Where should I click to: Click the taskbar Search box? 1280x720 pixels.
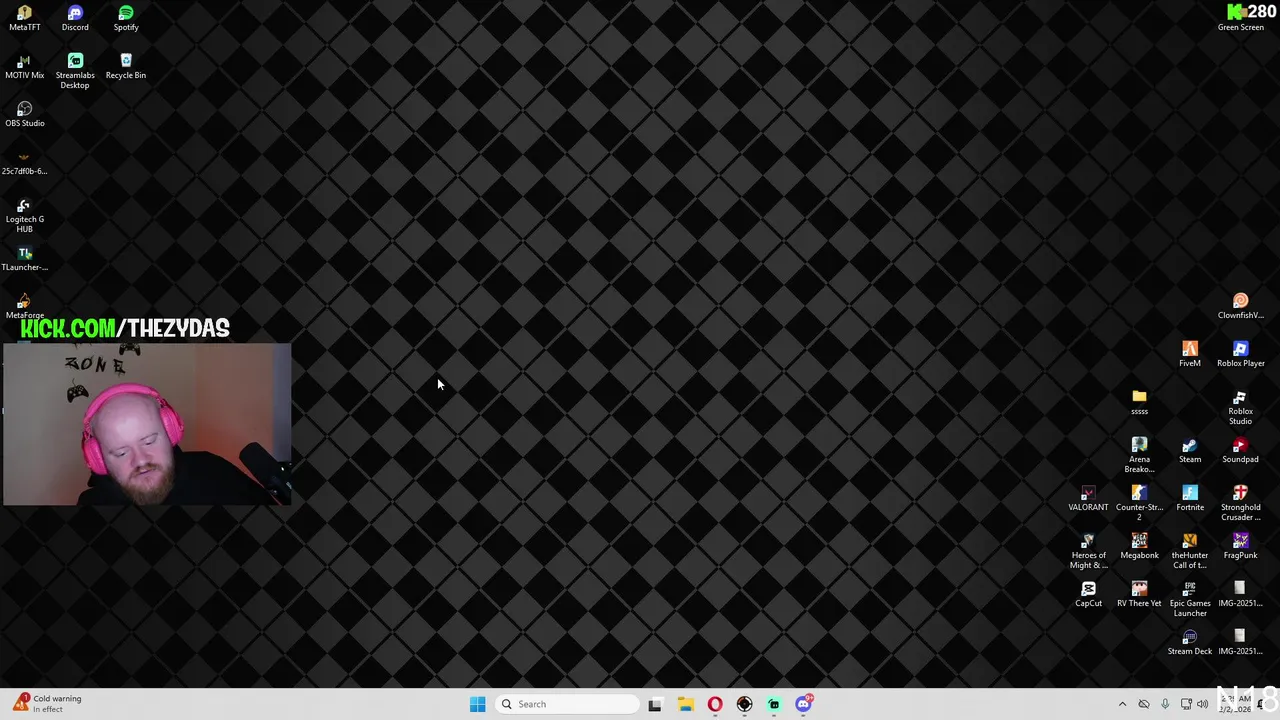(567, 704)
